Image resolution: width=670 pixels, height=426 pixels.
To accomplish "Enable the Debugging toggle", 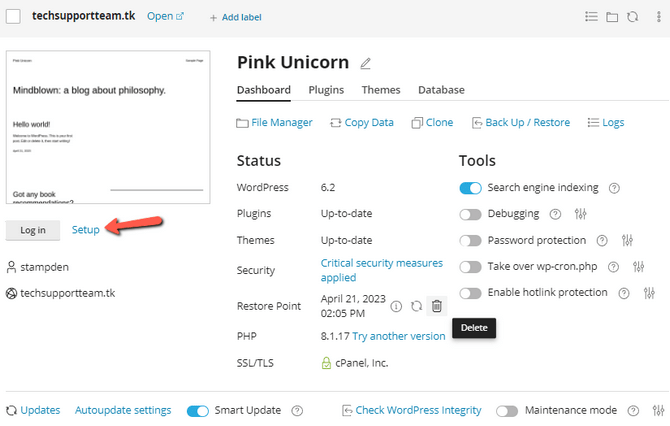I will [x=470, y=214].
